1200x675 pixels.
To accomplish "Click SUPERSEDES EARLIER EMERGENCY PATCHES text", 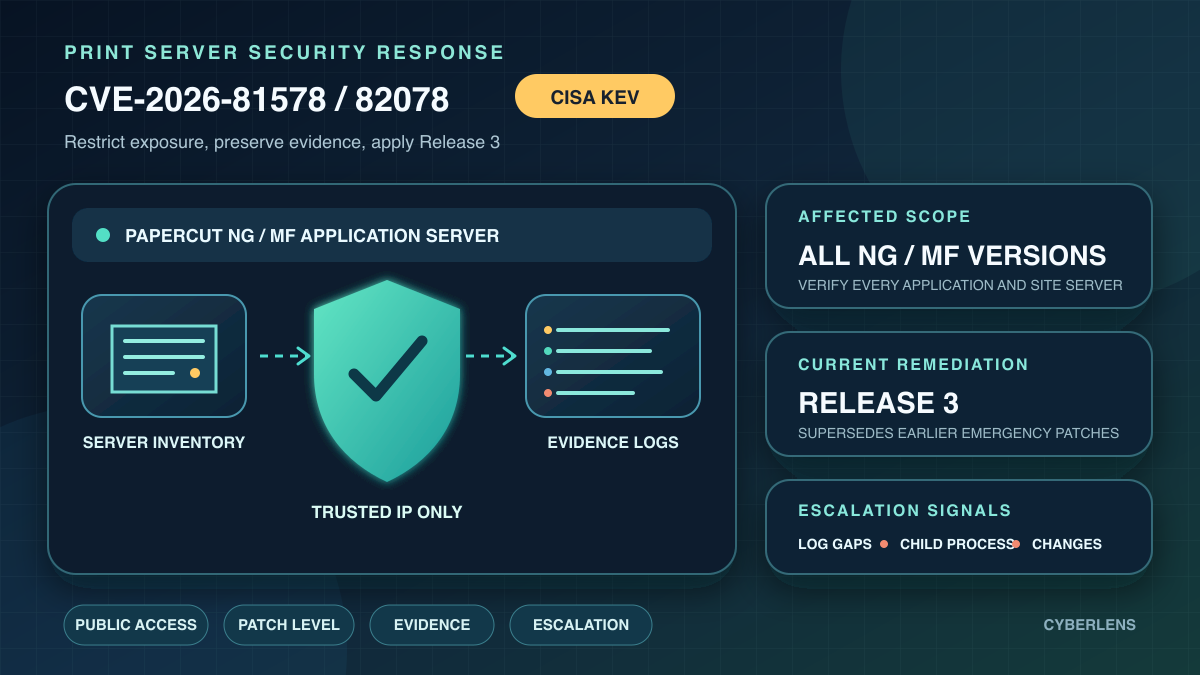I will coord(958,433).
